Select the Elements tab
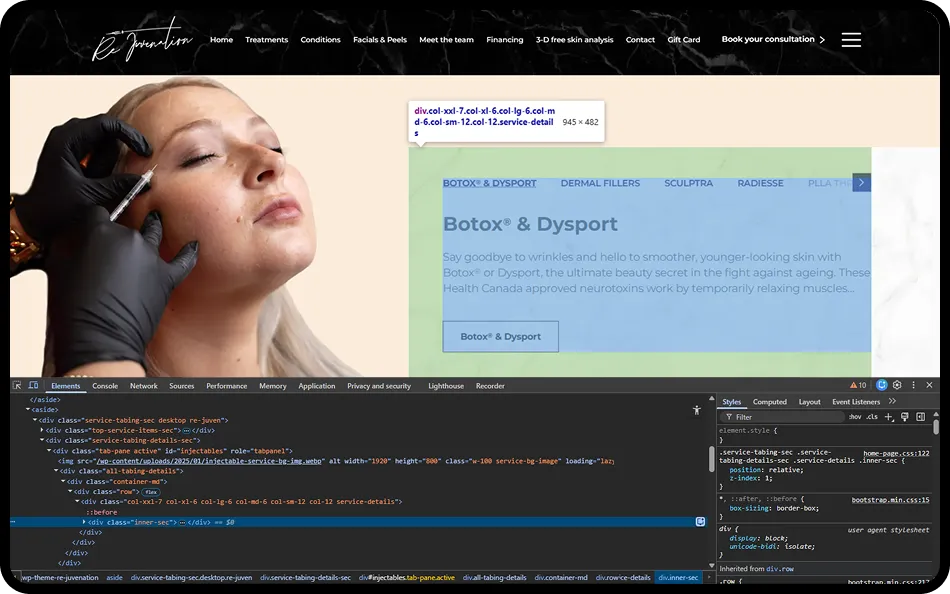This screenshot has width=950, height=594. point(65,385)
